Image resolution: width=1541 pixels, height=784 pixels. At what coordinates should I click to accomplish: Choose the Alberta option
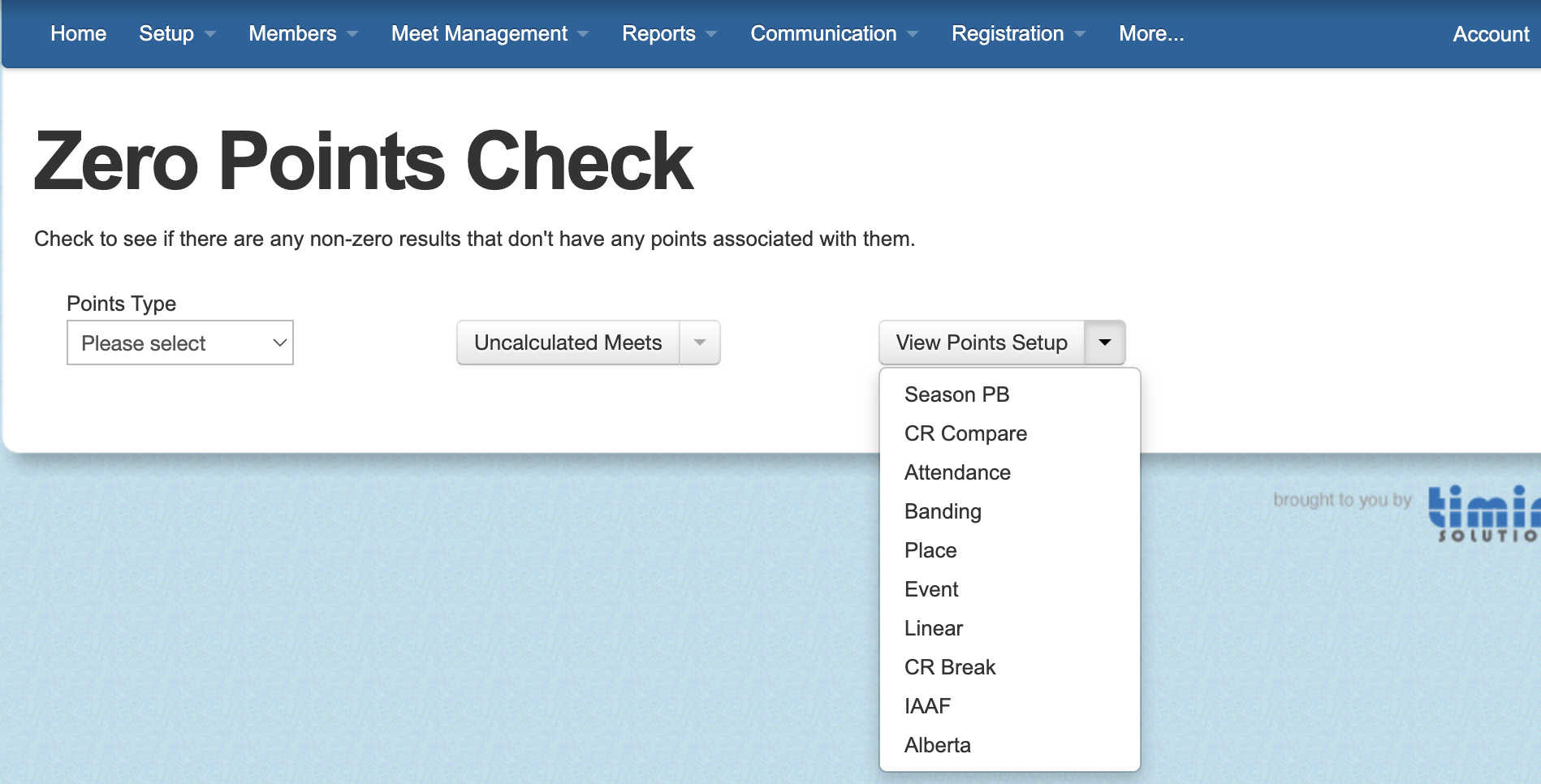pos(1010,745)
